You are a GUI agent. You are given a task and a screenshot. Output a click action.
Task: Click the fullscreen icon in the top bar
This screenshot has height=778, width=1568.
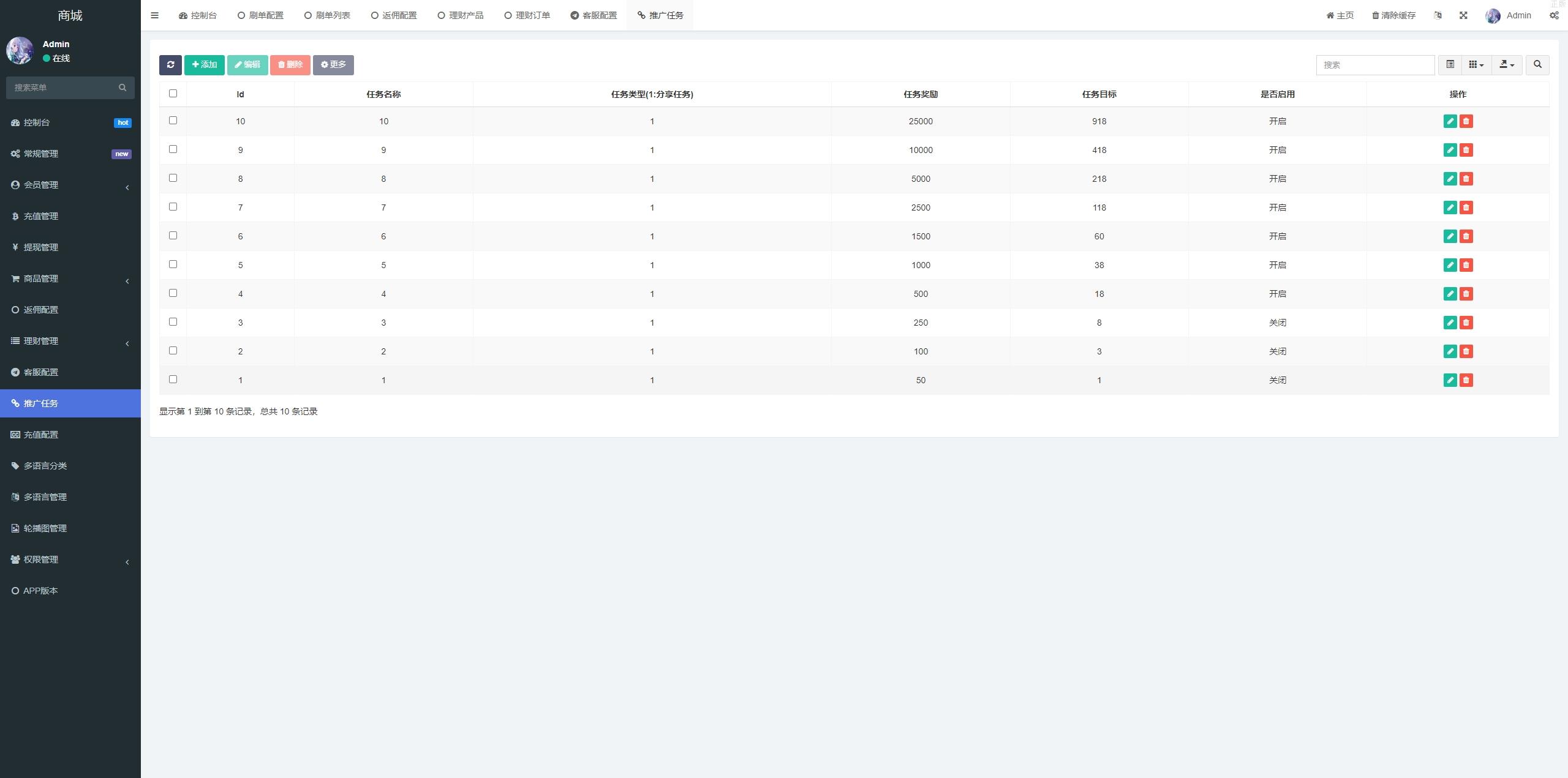click(x=1463, y=15)
